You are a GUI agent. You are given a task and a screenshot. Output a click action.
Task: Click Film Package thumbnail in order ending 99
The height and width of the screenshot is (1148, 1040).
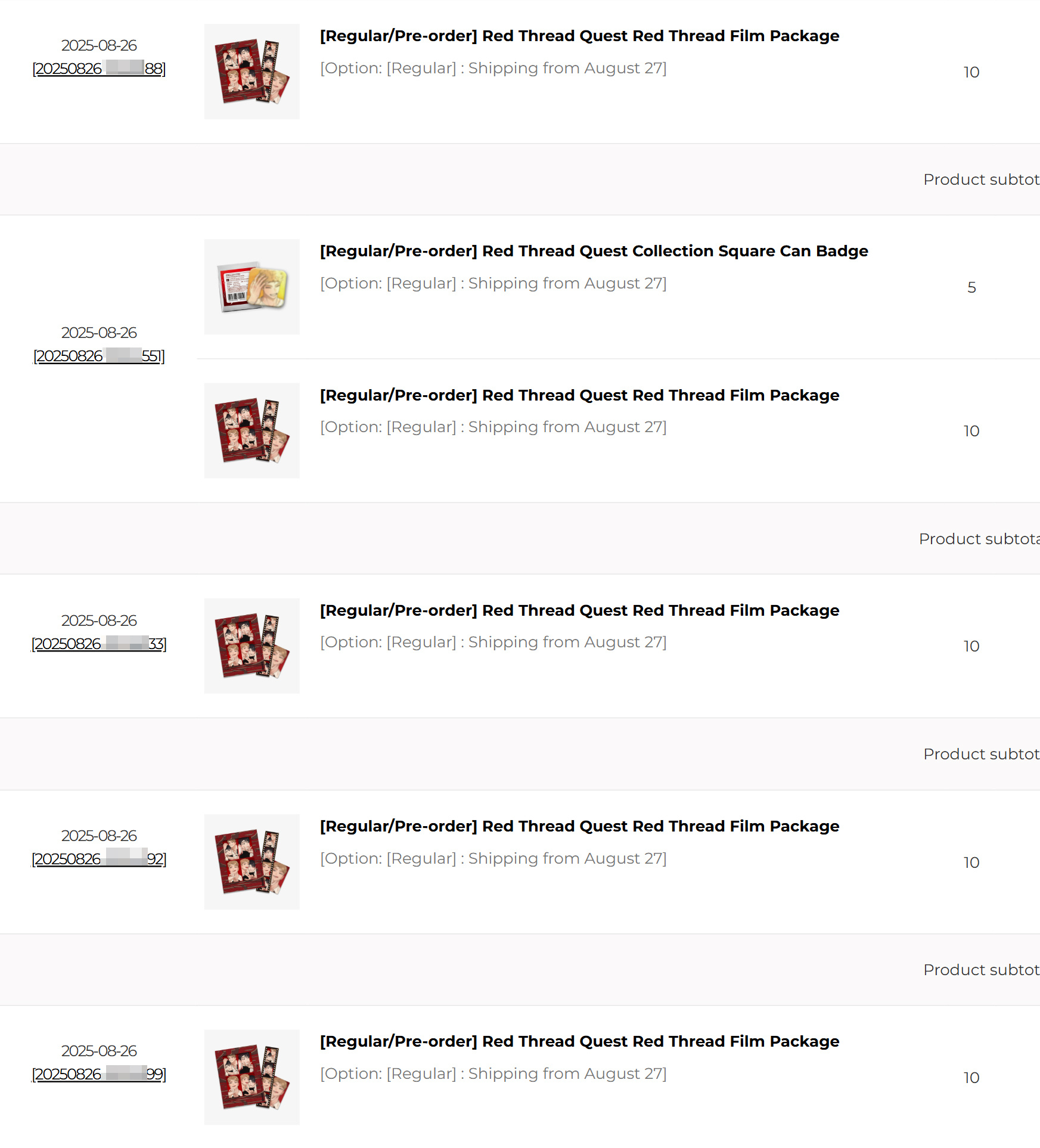(252, 1077)
